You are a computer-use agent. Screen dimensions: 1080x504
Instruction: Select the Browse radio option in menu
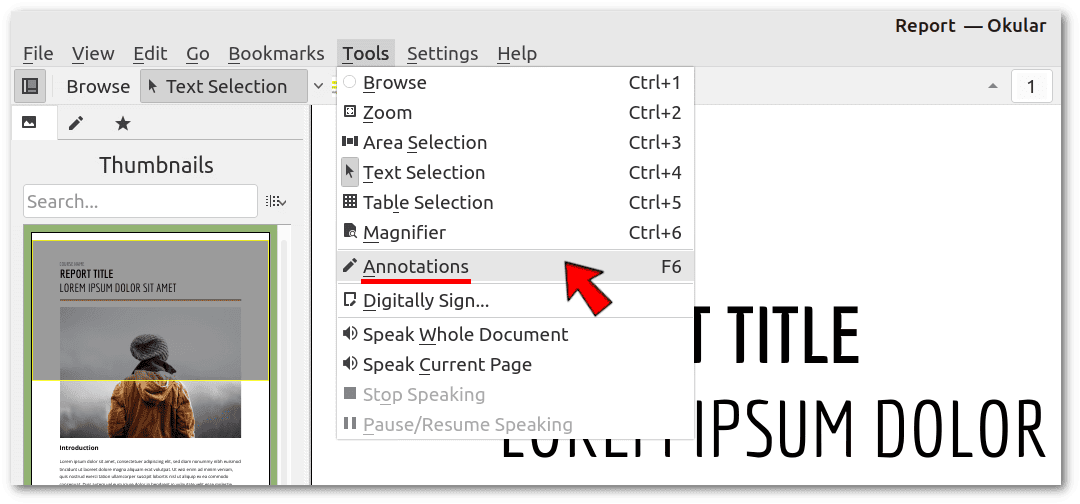pyautogui.click(x=394, y=83)
